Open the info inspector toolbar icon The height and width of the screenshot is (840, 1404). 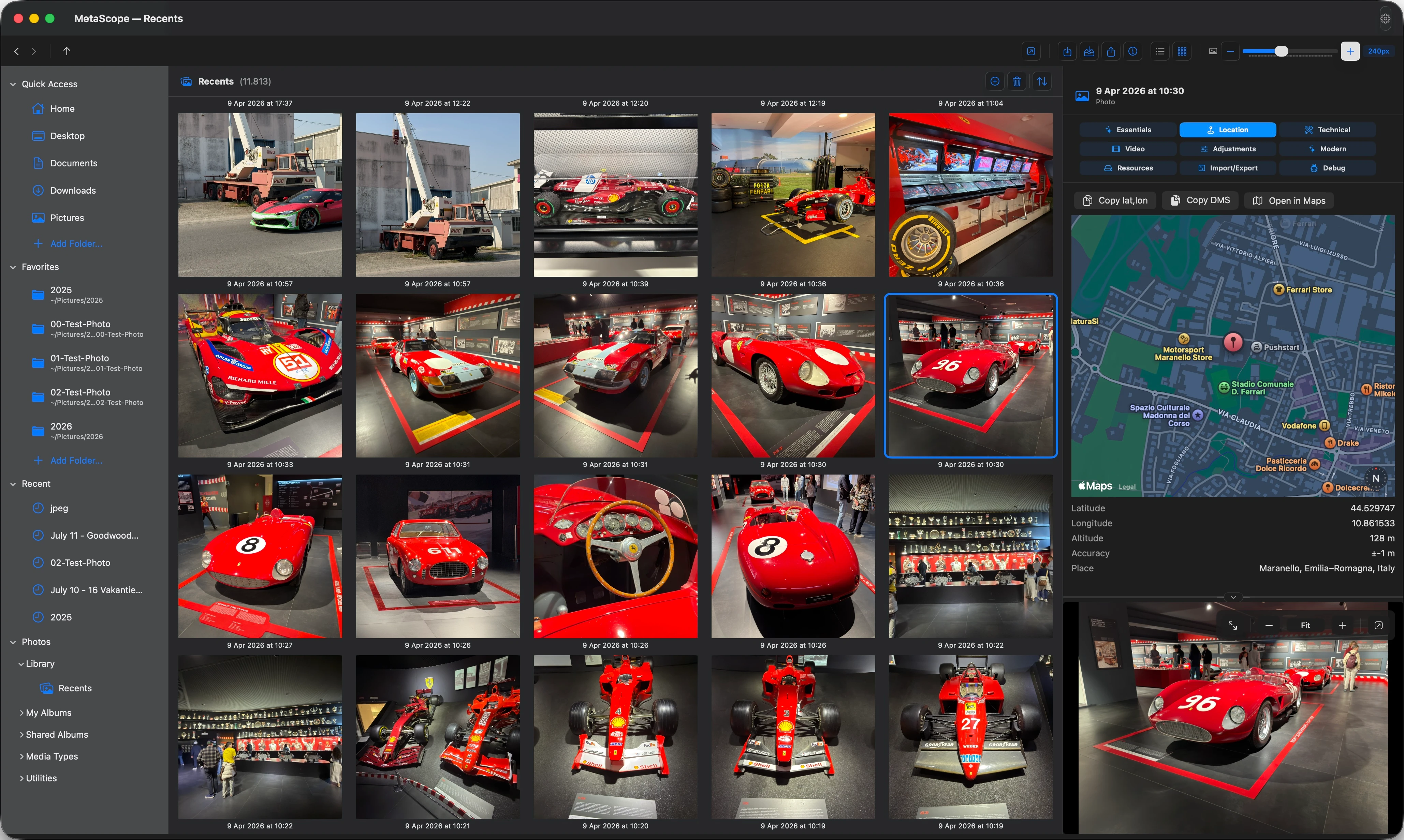(1133, 51)
